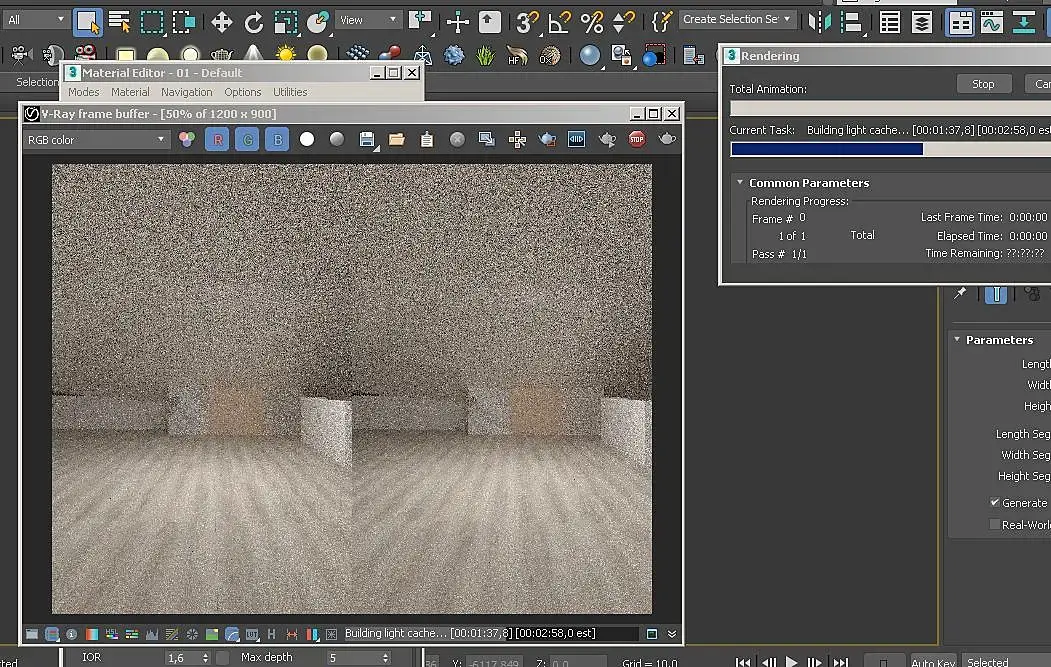
Task: Click the Percent Snap toggle icon
Action: (x=592, y=21)
